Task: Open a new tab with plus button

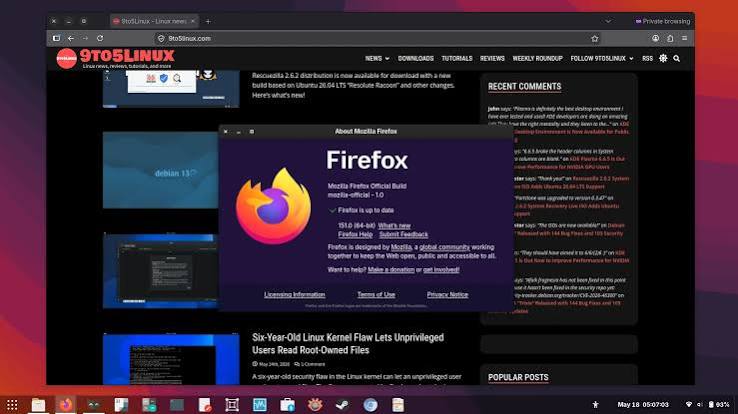Action: [x=208, y=21]
